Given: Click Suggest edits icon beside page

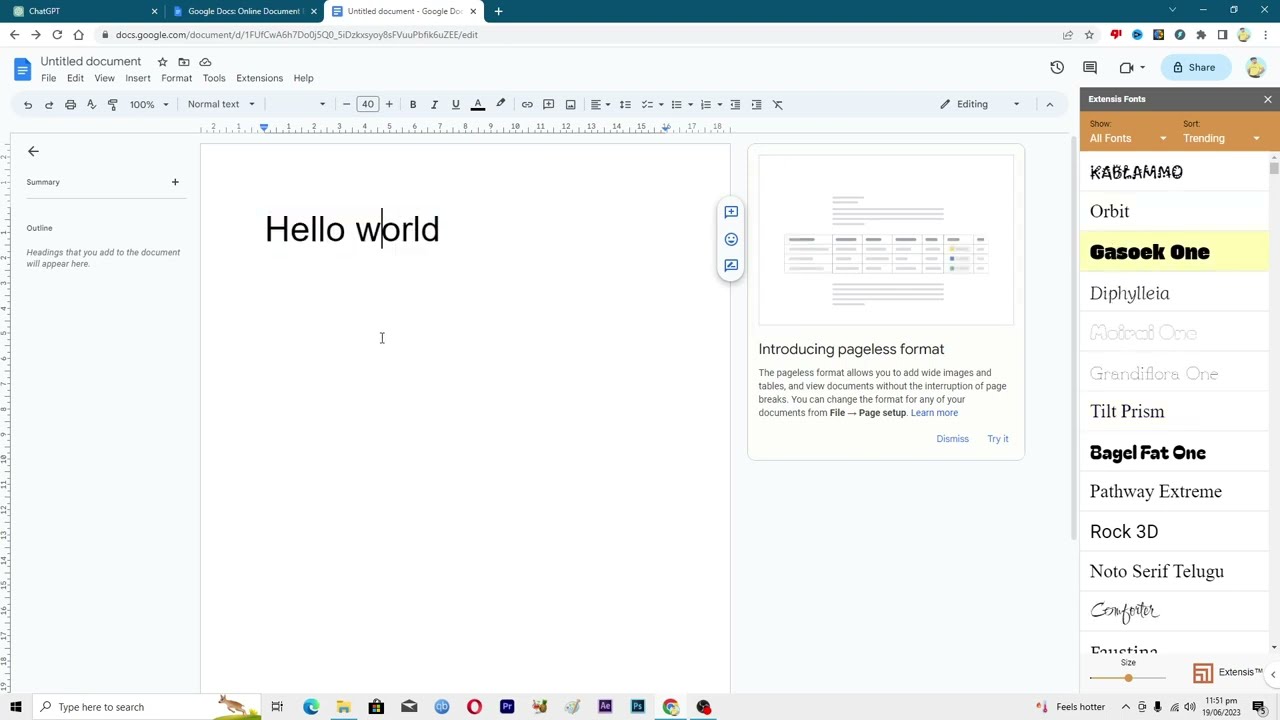Looking at the screenshot, I should click(731, 266).
